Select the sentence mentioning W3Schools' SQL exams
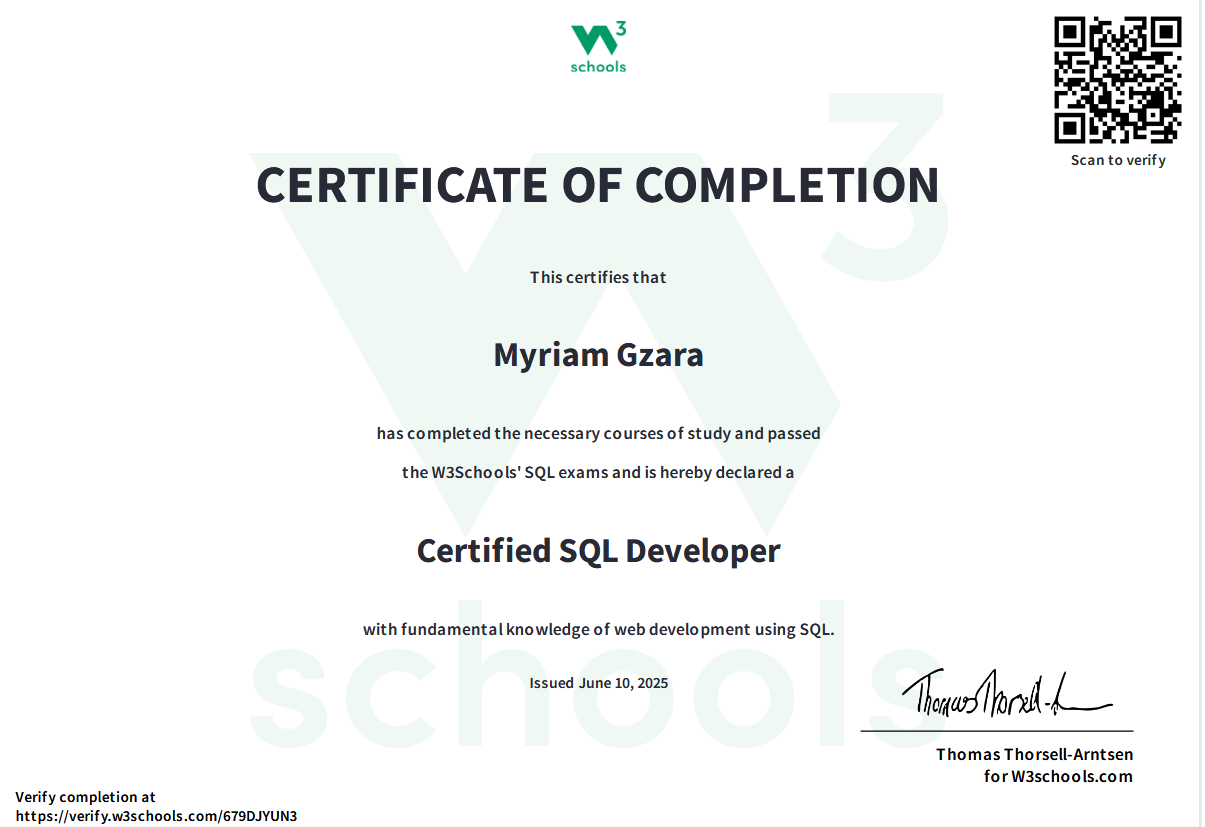The height and width of the screenshot is (827, 1205). coord(599,471)
